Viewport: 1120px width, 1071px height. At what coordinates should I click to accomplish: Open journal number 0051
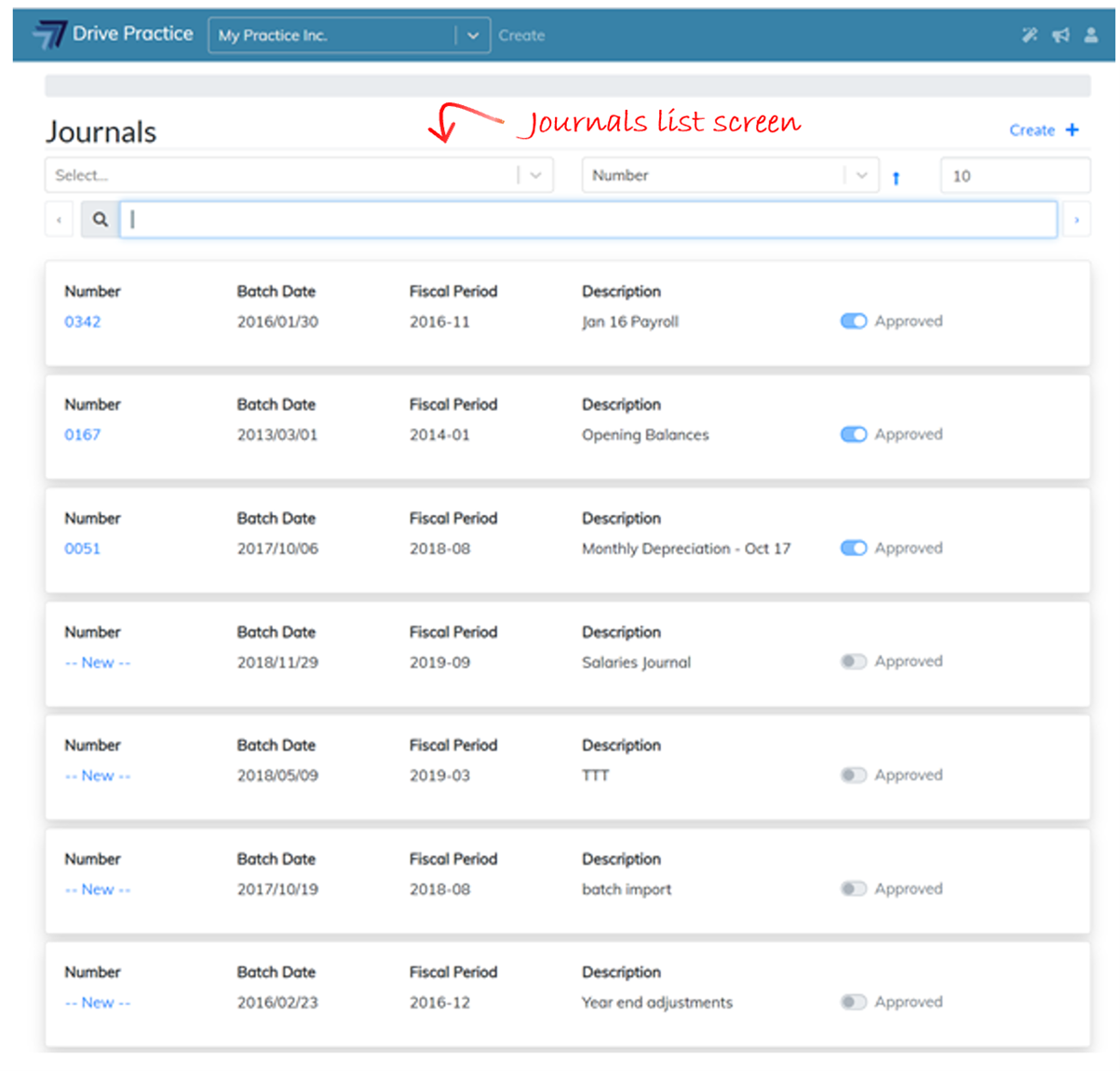click(82, 549)
